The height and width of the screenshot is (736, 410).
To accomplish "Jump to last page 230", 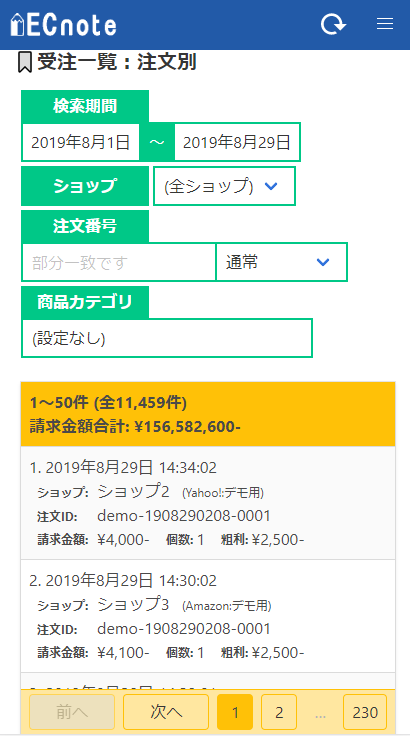I will tap(365, 712).
